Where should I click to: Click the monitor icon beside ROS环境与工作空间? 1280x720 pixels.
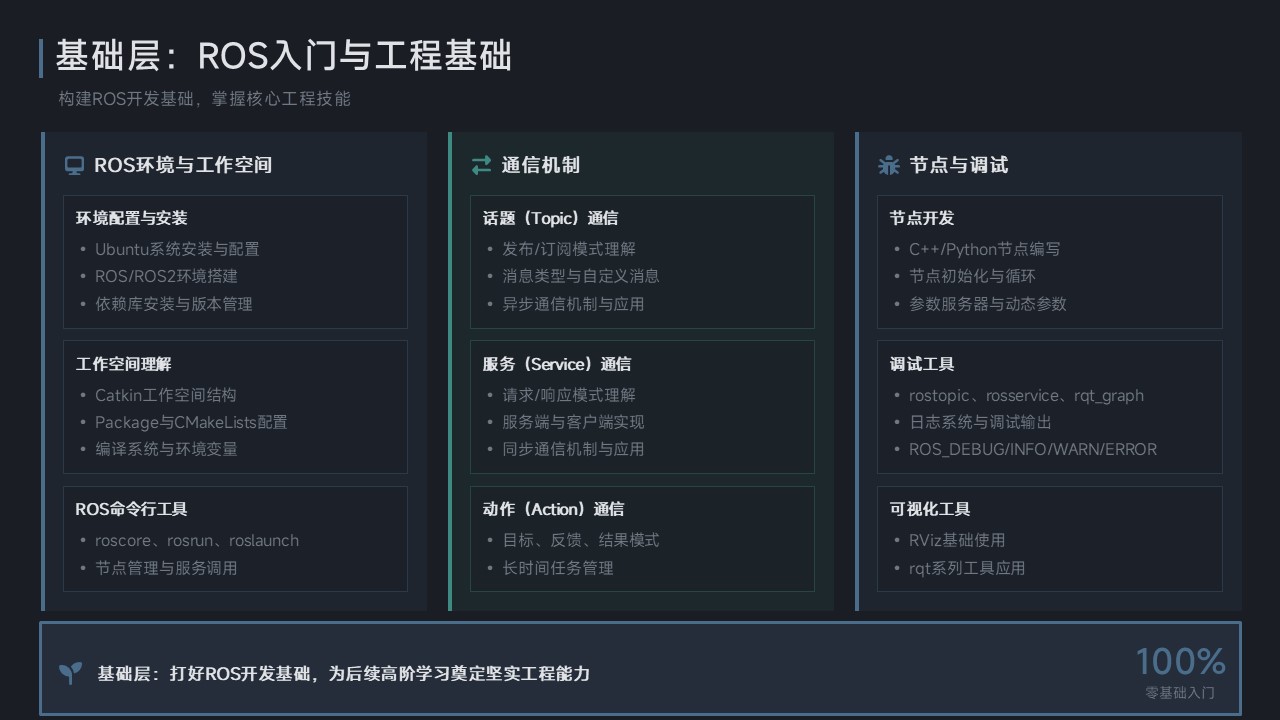(74, 166)
